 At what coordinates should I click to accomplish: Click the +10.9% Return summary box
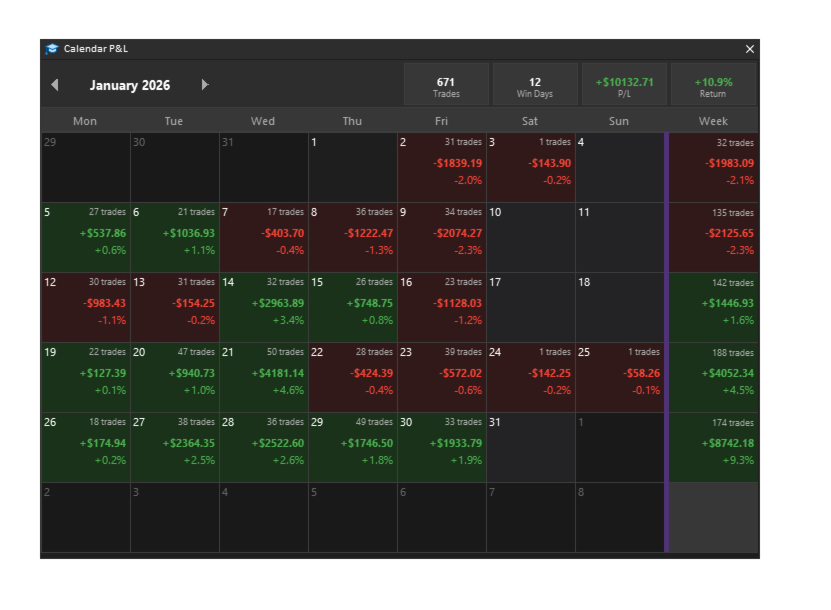tap(713, 85)
